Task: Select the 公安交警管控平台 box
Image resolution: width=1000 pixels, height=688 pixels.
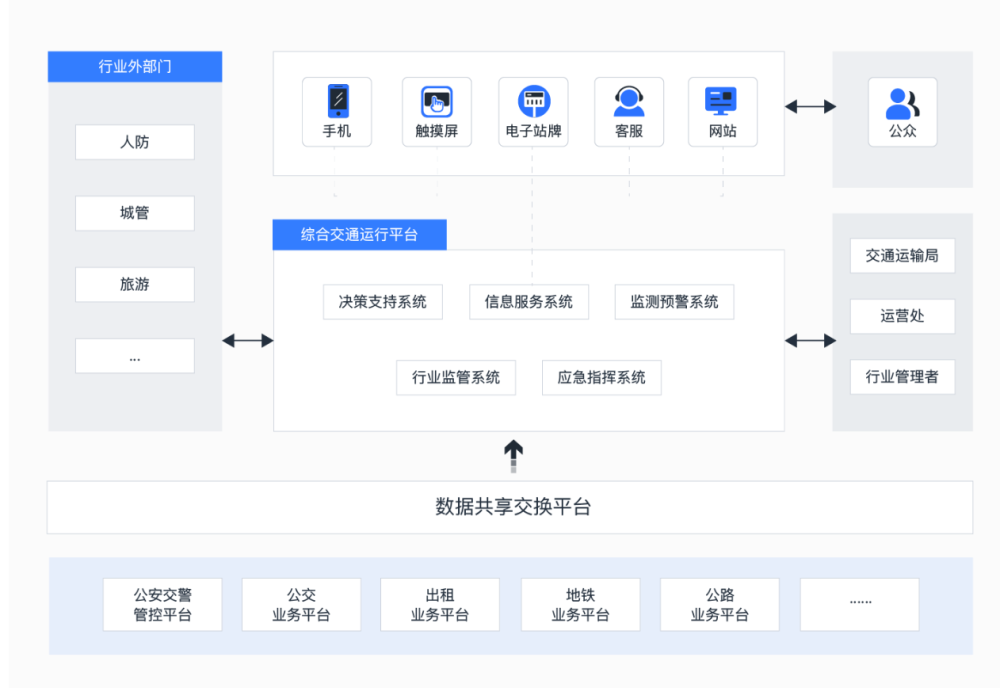Action: pyautogui.click(x=163, y=604)
